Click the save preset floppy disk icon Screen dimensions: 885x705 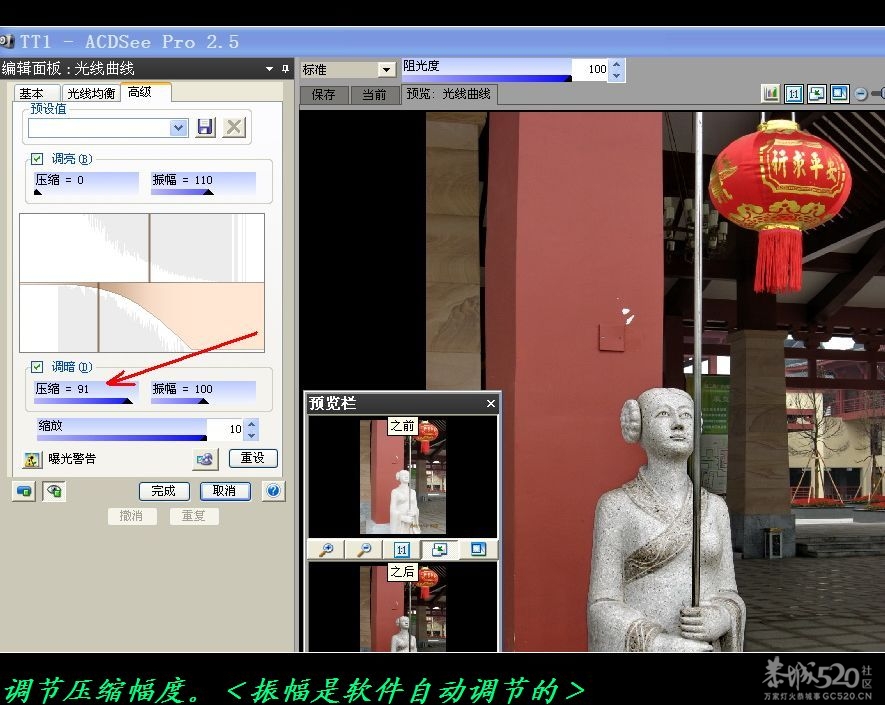click(205, 127)
